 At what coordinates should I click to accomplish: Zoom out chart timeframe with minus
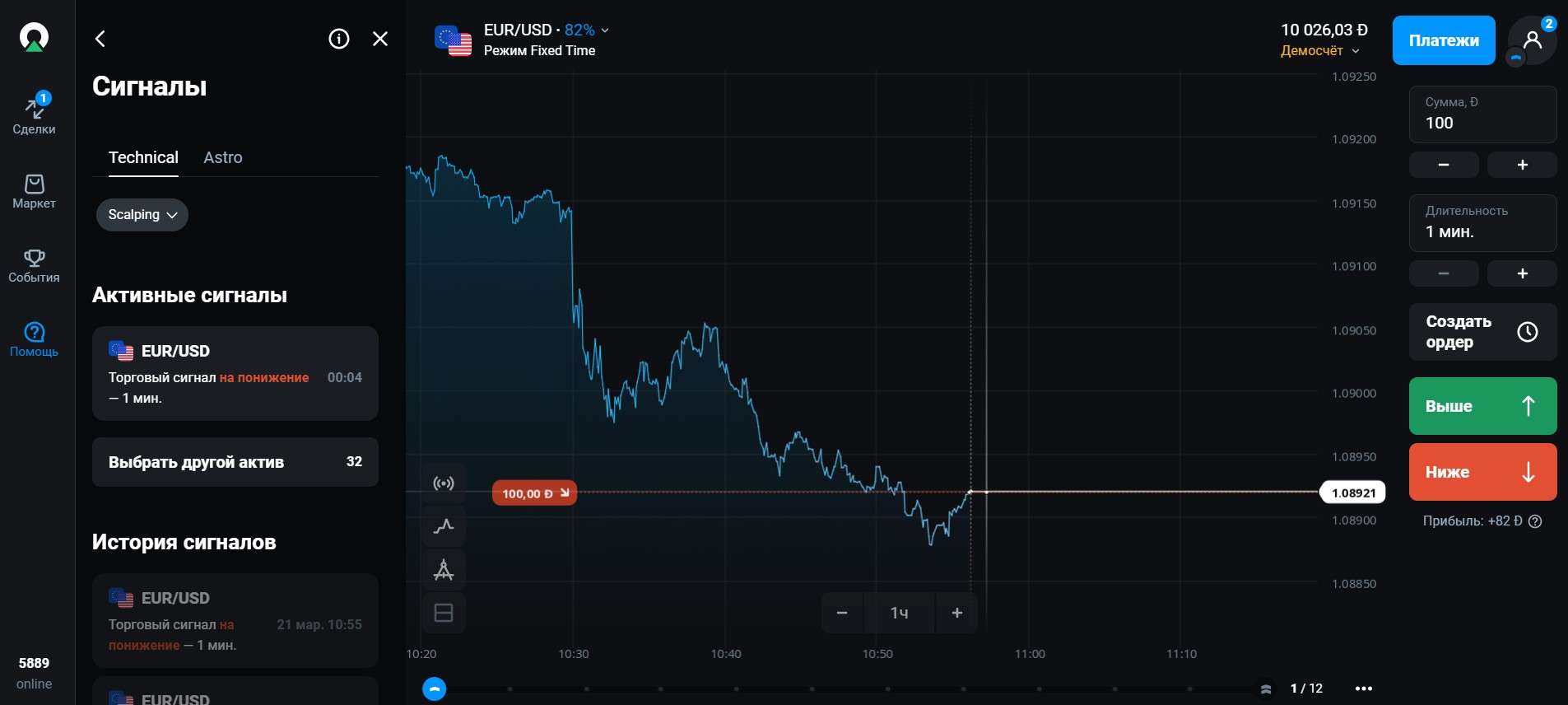[x=842, y=613]
